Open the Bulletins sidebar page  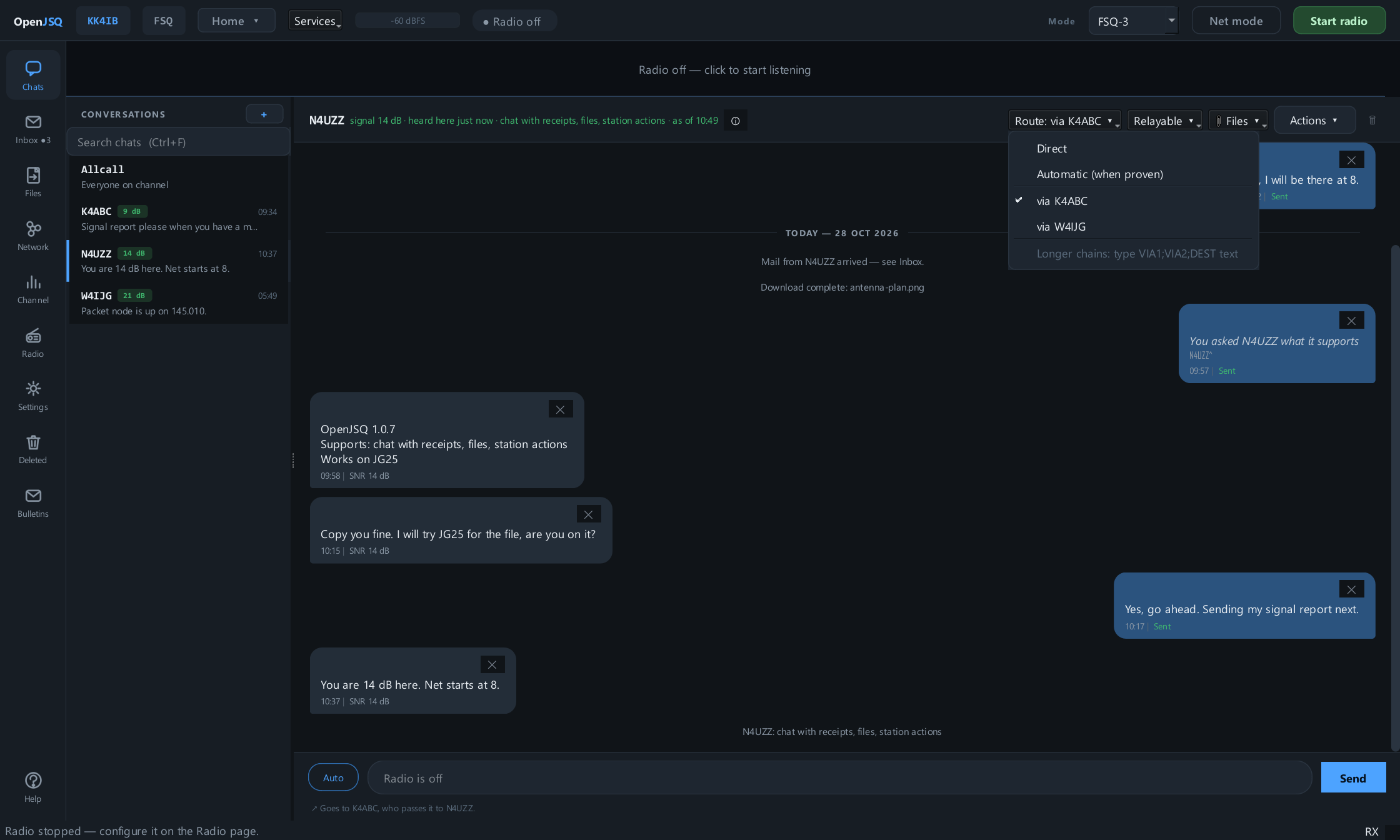(x=33, y=502)
